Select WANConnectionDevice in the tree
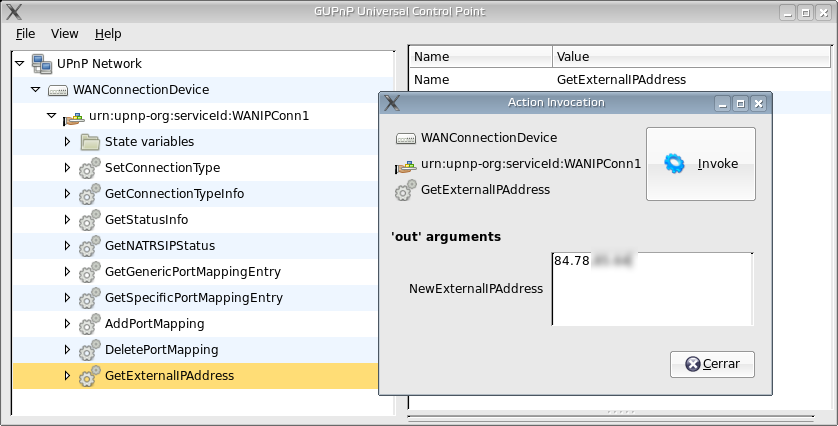This screenshot has width=838, height=426. [141, 90]
